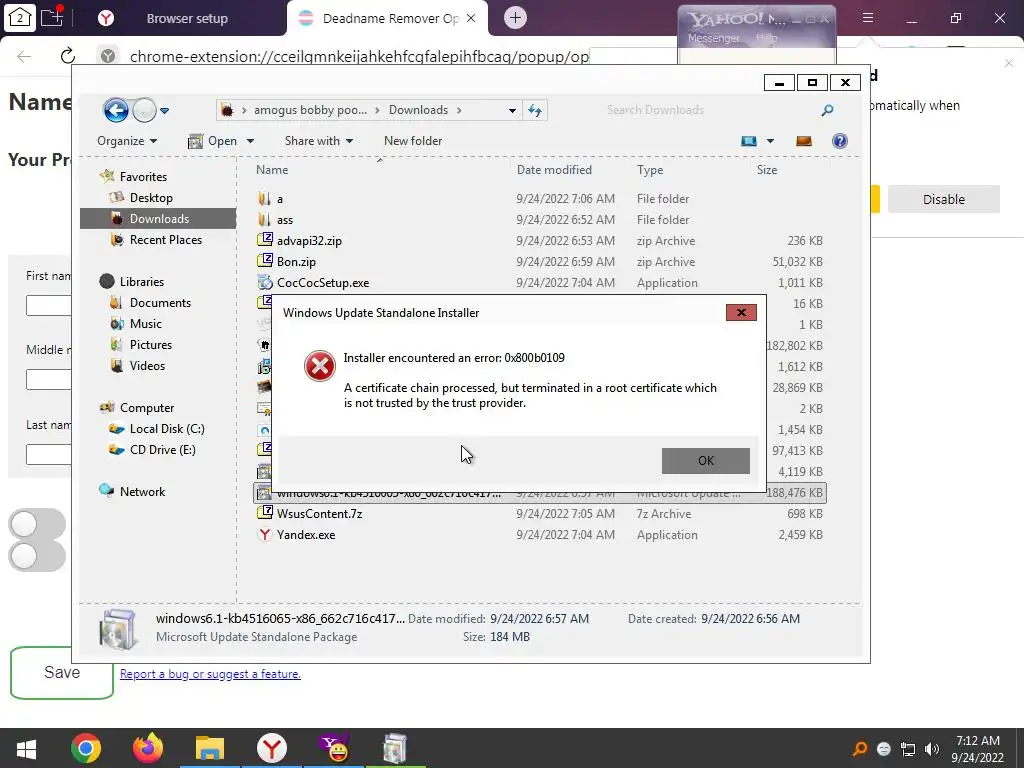
Task: Select Favorites in the navigation pane
Action: pos(143,176)
